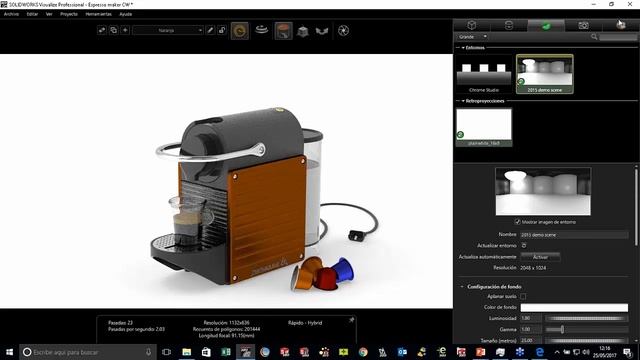The image size is (640, 360).
Task: Adjust the Luminosidad slider
Action: (586, 318)
